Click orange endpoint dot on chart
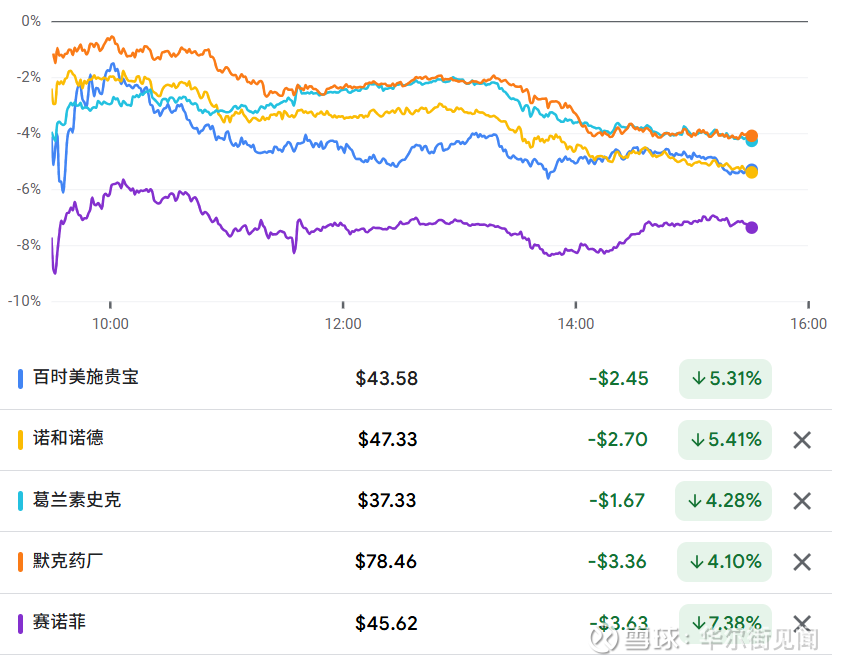Viewport: 844px width, 665px height. 752,136
